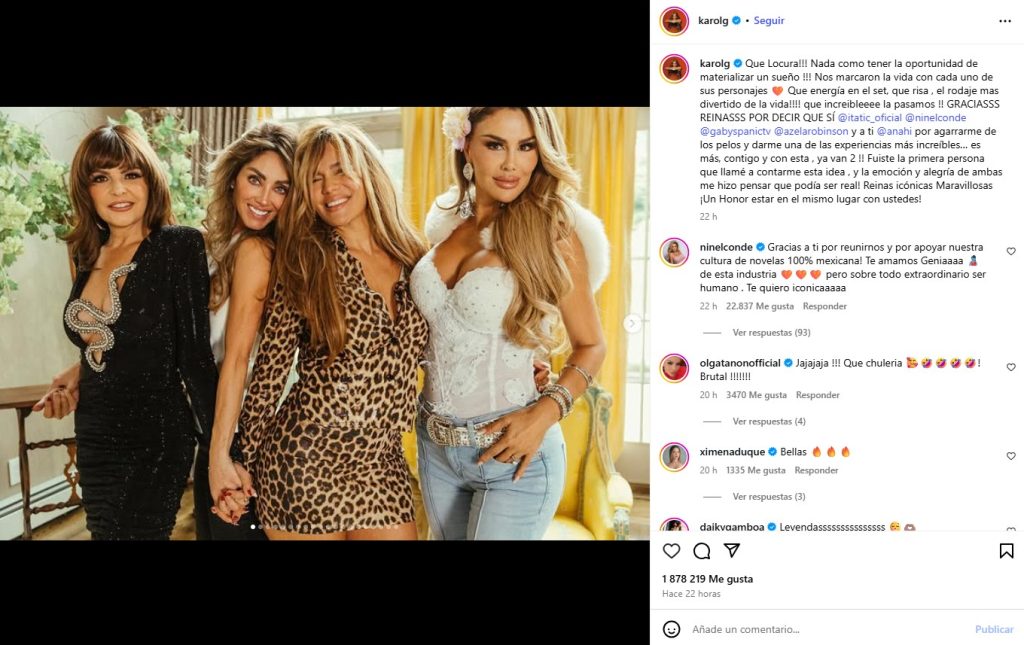
Task: Follow karolg with the Seguir button
Action: click(x=769, y=20)
